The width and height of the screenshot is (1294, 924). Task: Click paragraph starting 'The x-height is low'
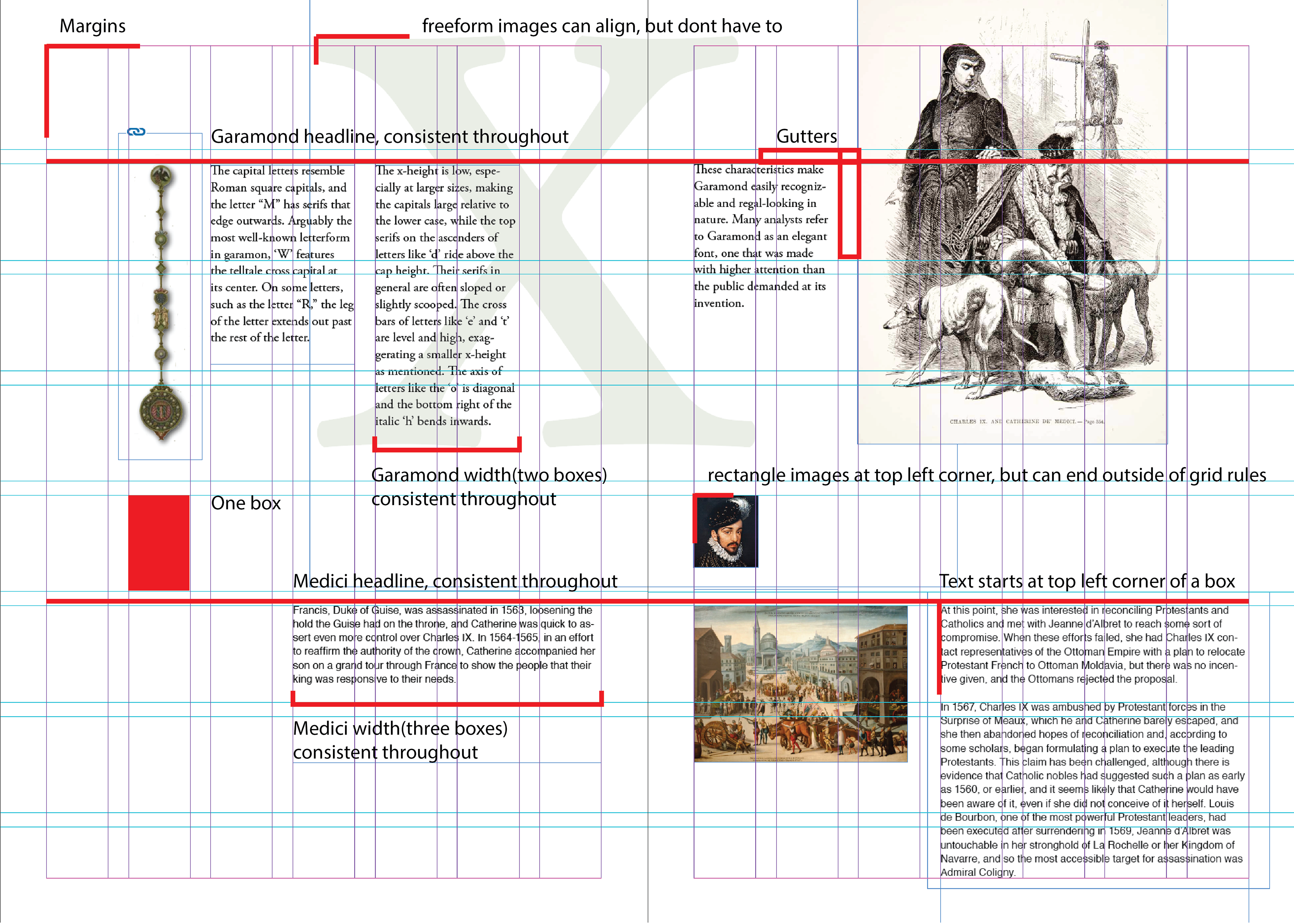click(445, 296)
